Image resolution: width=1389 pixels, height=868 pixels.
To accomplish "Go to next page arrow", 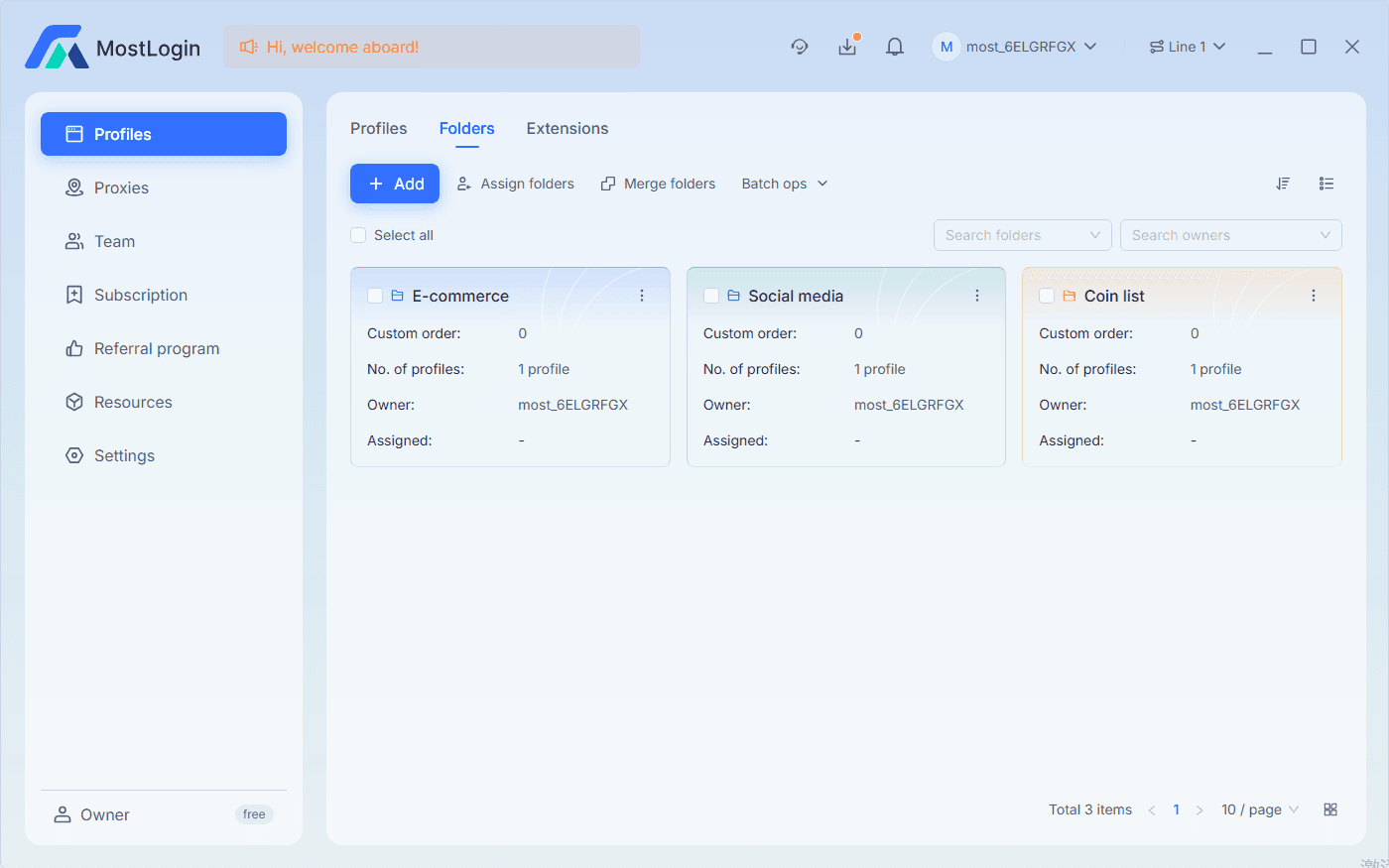I will (x=1200, y=810).
